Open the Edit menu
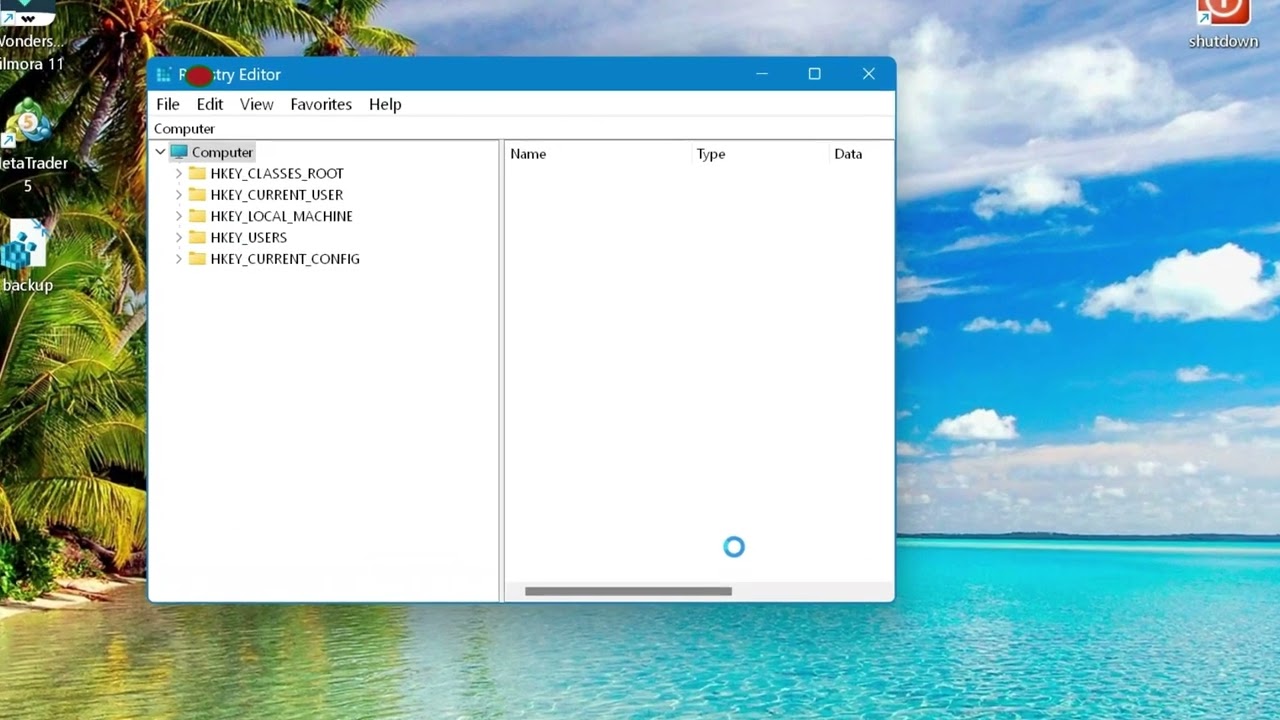The image size is (1280, 720). click(210, 104)
